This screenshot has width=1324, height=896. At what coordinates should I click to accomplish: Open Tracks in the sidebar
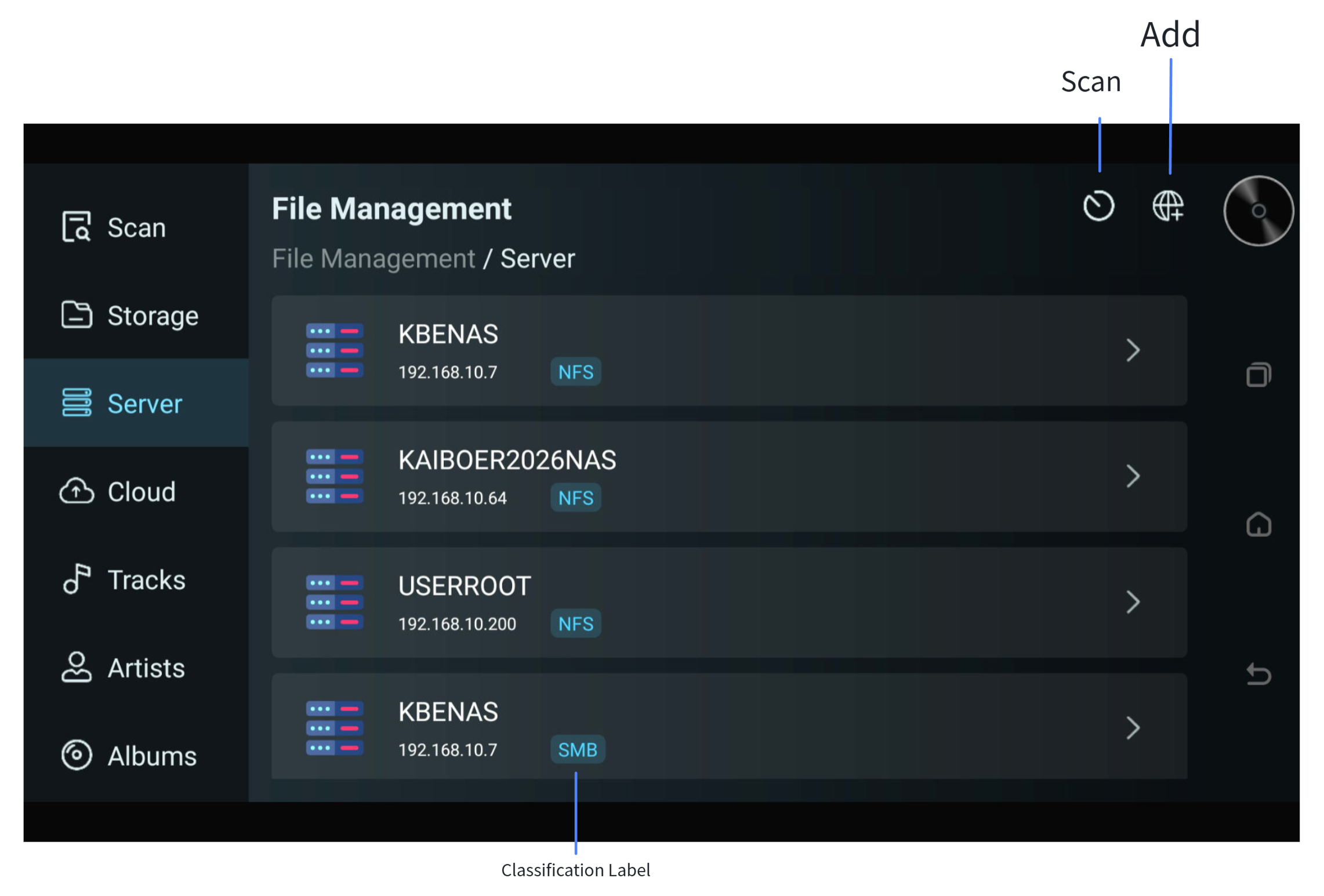pos(136,579)
